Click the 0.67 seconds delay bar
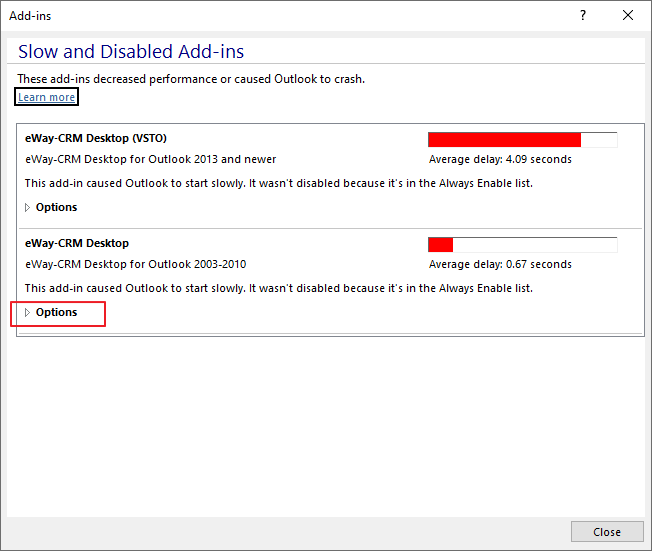This screenshot has height=551, width=652. coord(523,245)
